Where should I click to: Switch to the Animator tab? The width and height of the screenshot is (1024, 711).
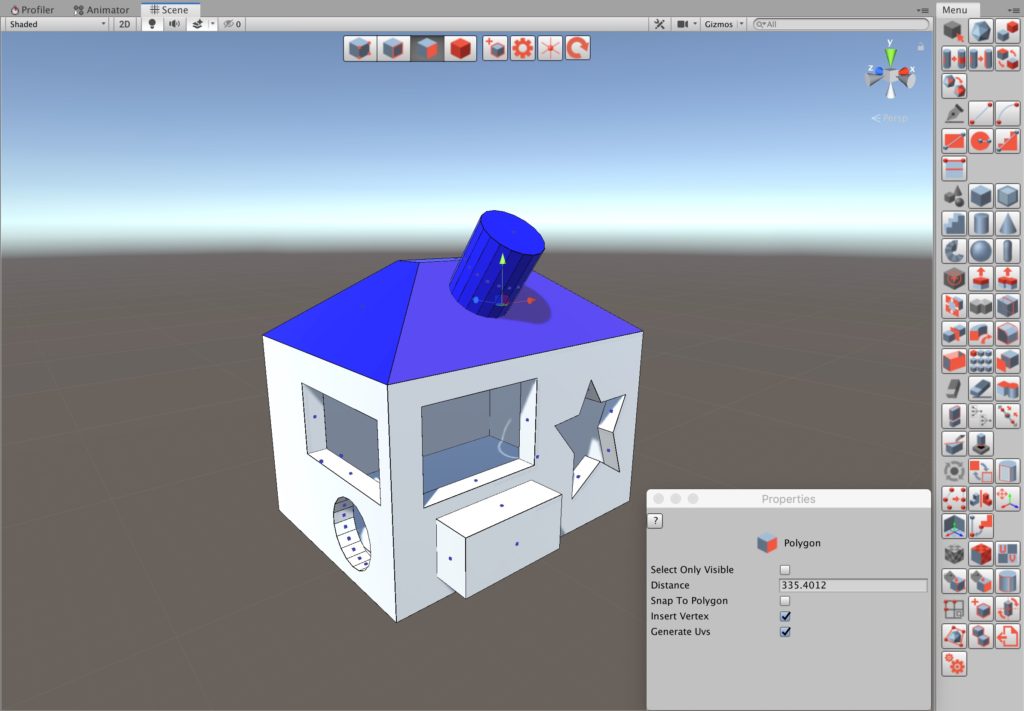[x=102, y=10]
